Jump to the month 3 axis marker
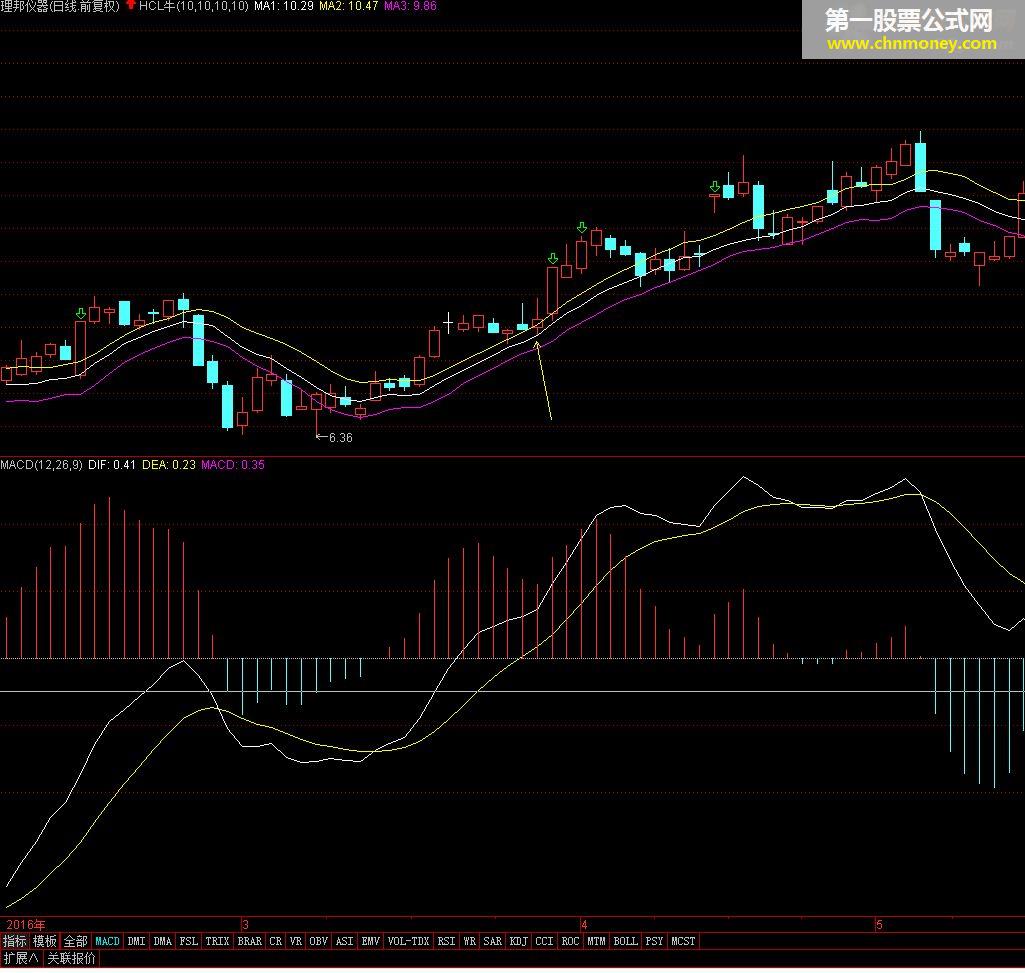 click(x=245, y=925)
